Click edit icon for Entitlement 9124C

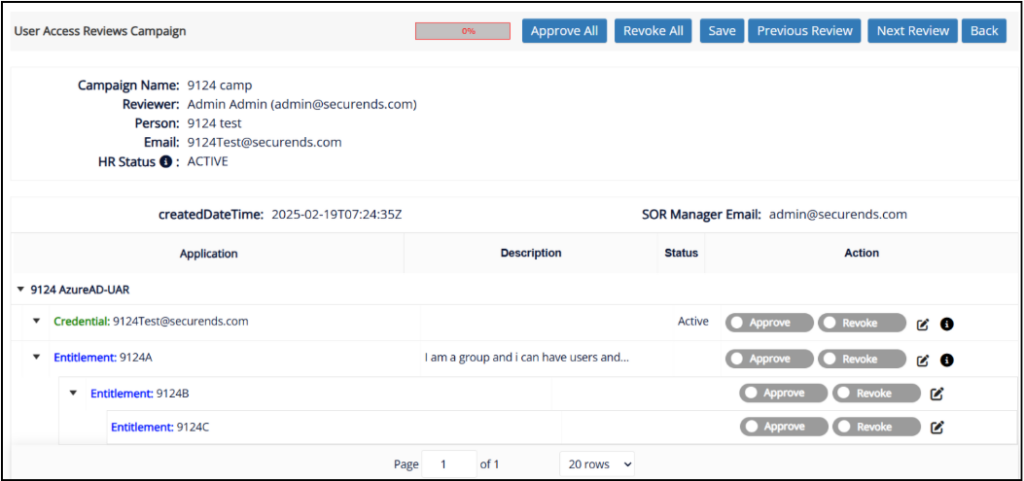click(x=936, y=427)
